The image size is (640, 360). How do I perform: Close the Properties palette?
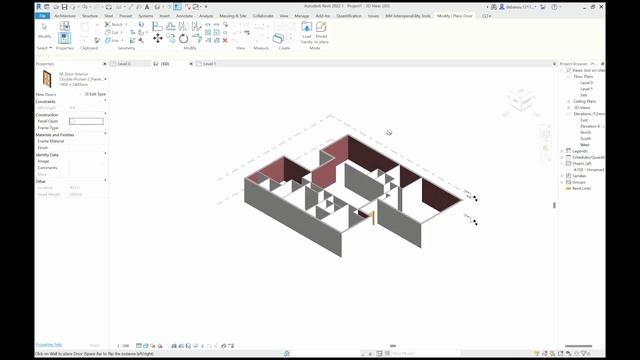click(104, 64)
